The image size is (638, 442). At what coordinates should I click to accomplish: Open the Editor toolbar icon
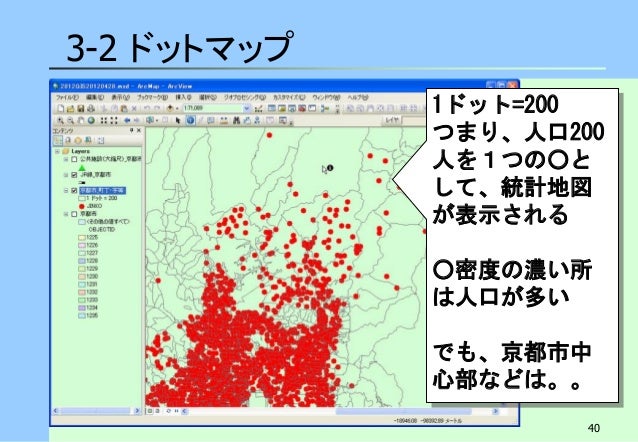click(258, 108)
